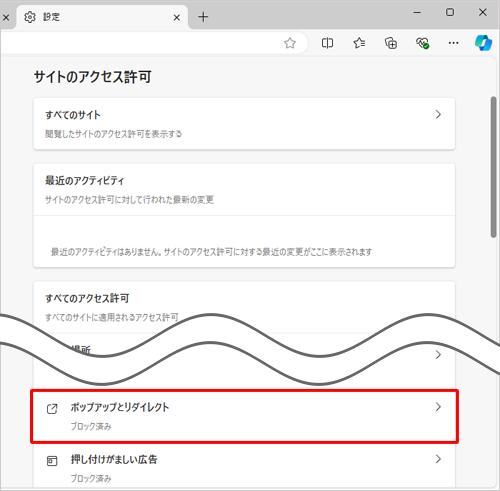Click chevron of 押し付けがましい広告 row
Screen dimensions: 500x491
point(438,459)
